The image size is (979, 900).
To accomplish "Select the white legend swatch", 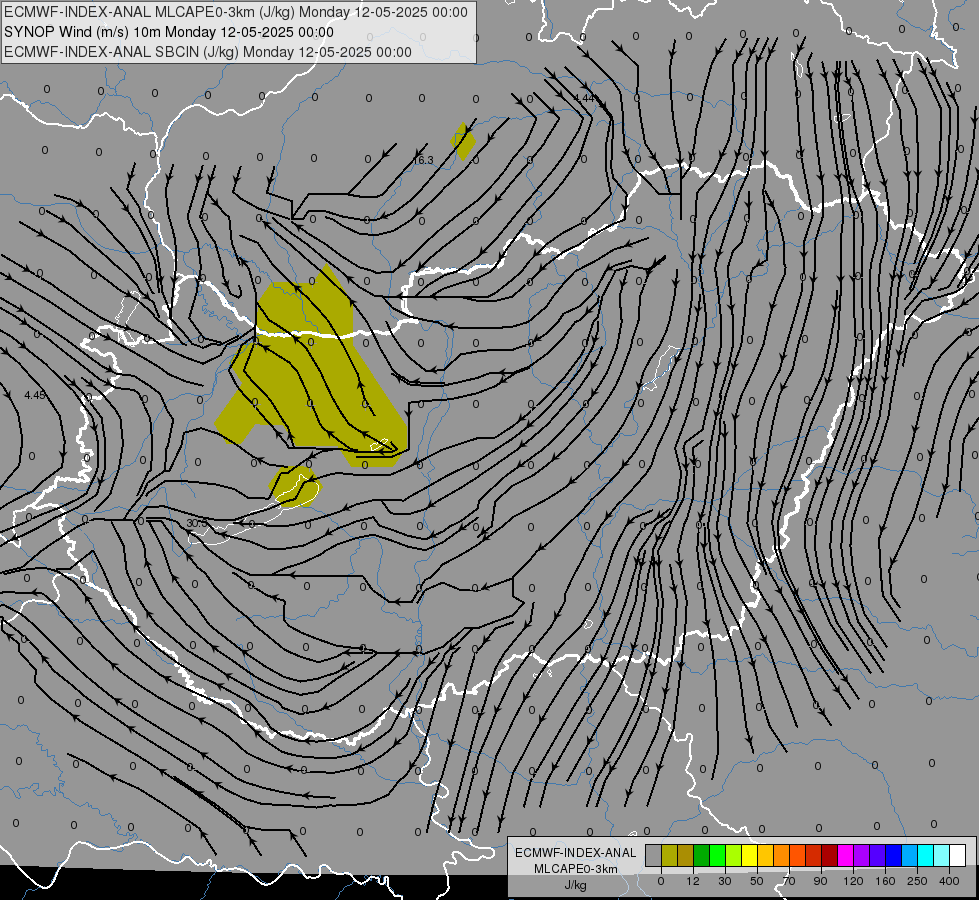I will (958, 855).
